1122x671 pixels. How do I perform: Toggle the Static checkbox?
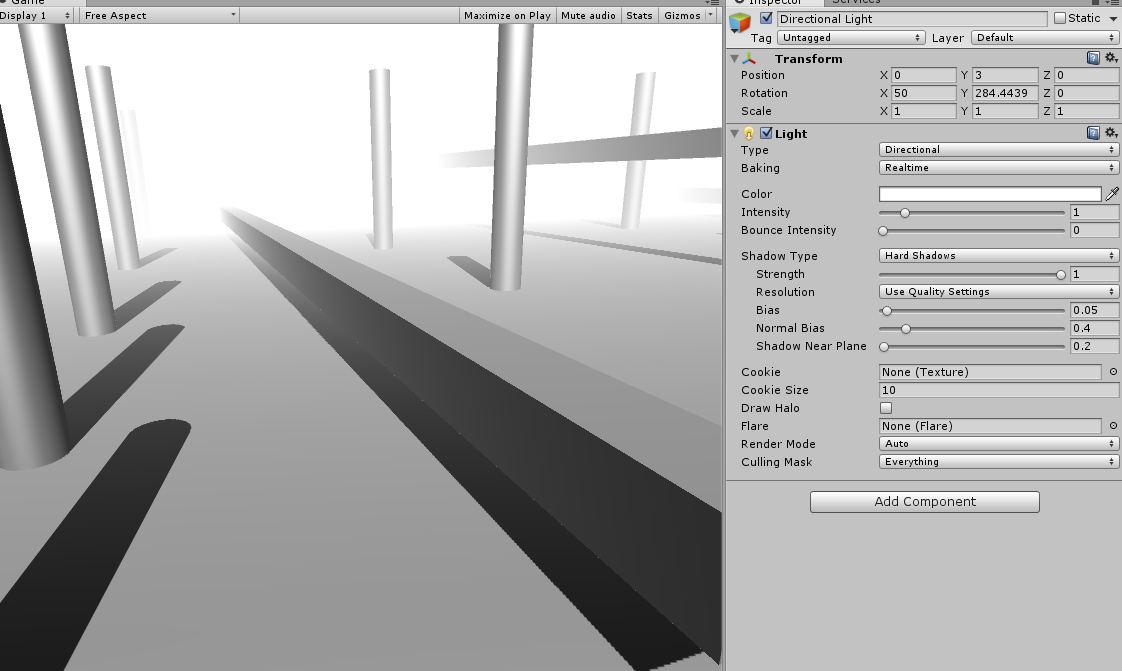click(1060, 19)
